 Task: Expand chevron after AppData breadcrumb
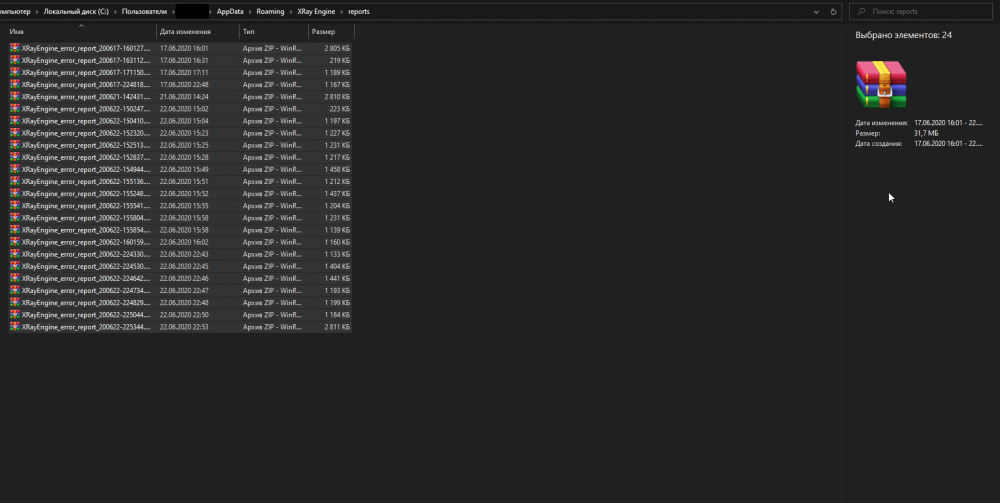250,11
